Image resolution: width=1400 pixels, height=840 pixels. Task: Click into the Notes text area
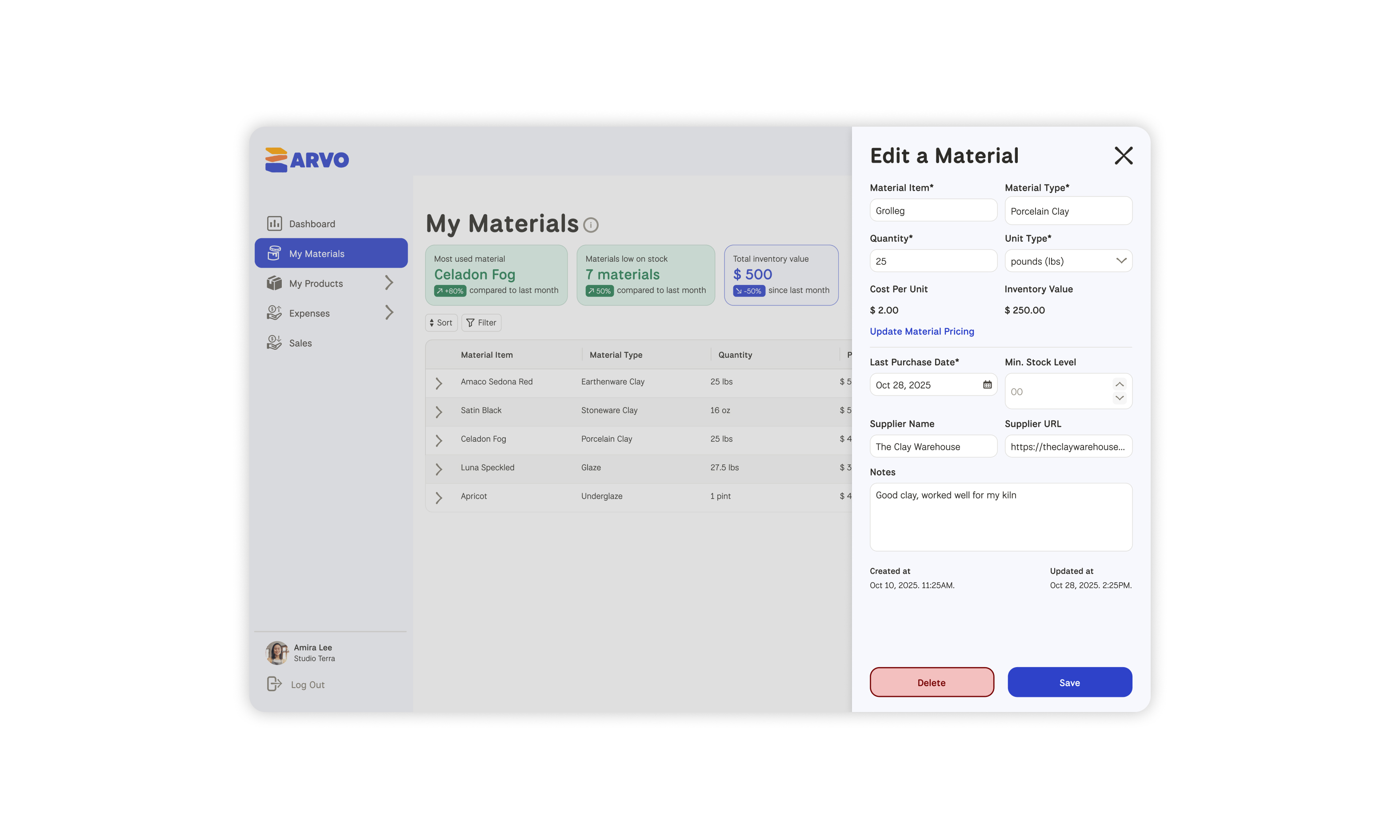(x=1000, y=517)
